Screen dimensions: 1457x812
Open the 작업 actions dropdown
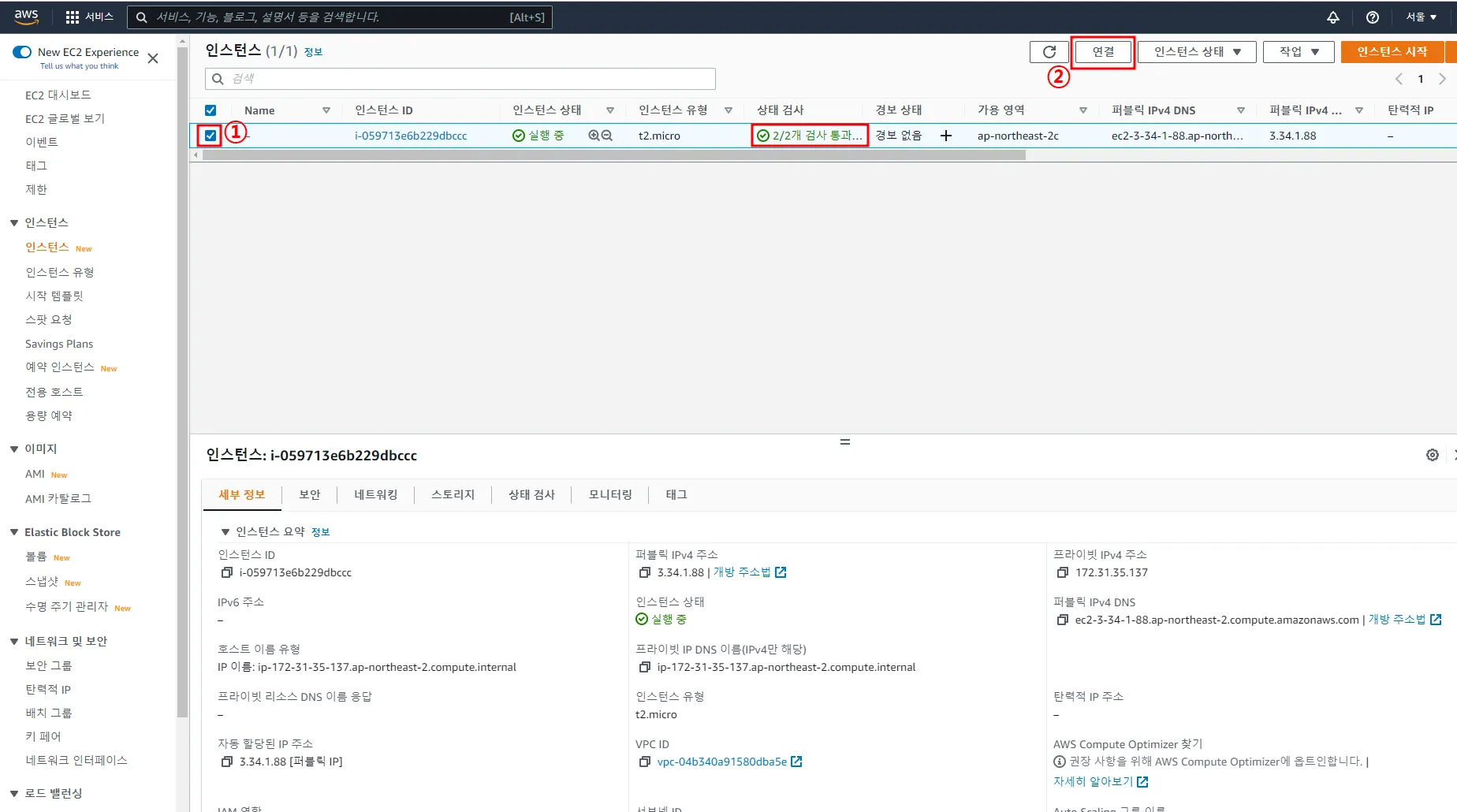(x=1299, y=52)
